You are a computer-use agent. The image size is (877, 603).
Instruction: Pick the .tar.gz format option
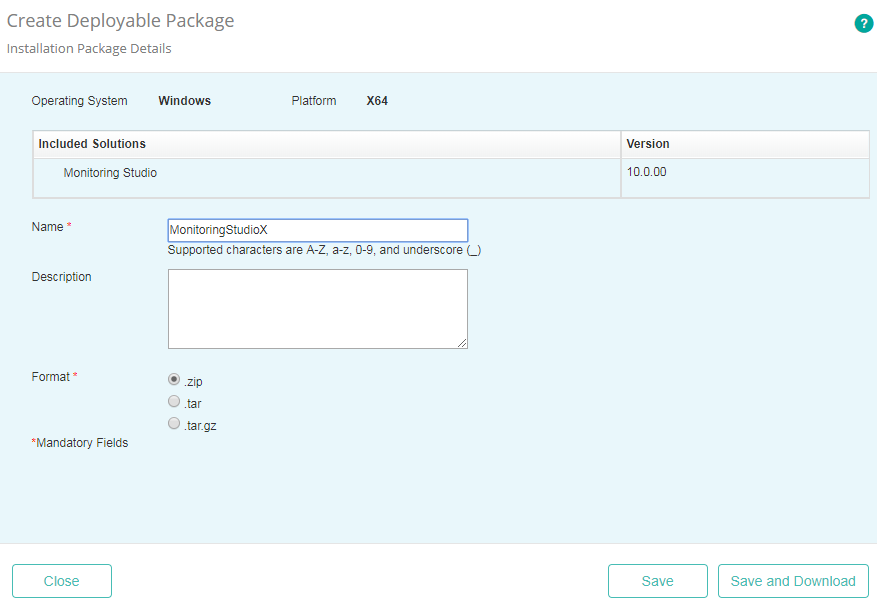click(174, 423)
